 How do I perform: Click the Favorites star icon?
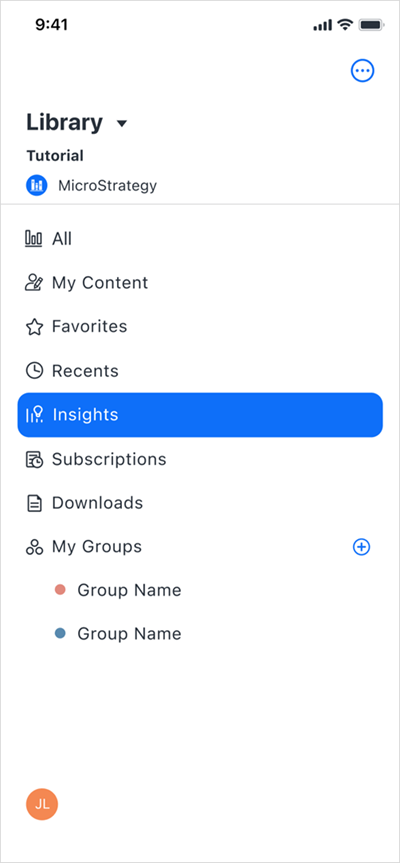[x=34, y=327]
